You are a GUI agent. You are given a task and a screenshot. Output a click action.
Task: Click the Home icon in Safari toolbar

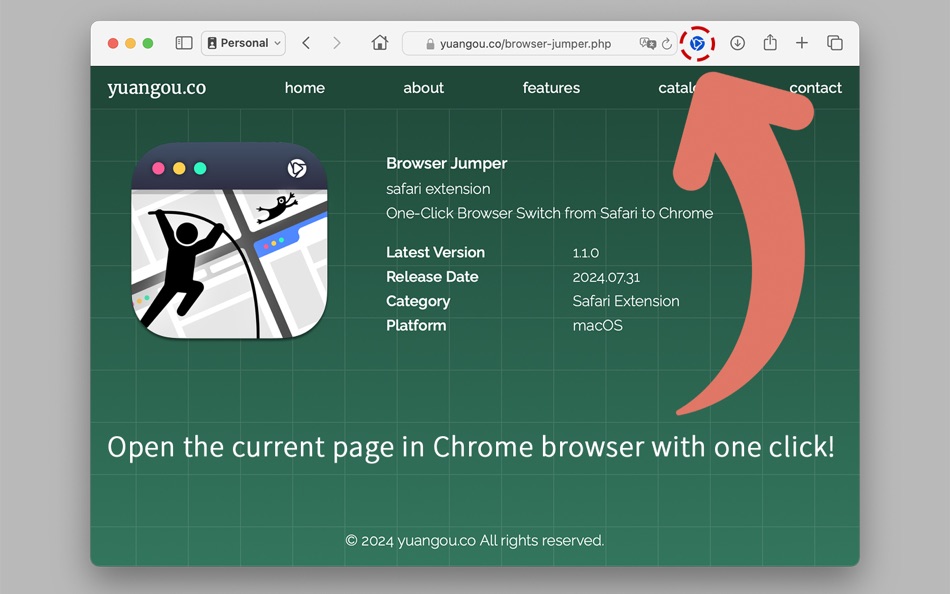click(380, 43)
